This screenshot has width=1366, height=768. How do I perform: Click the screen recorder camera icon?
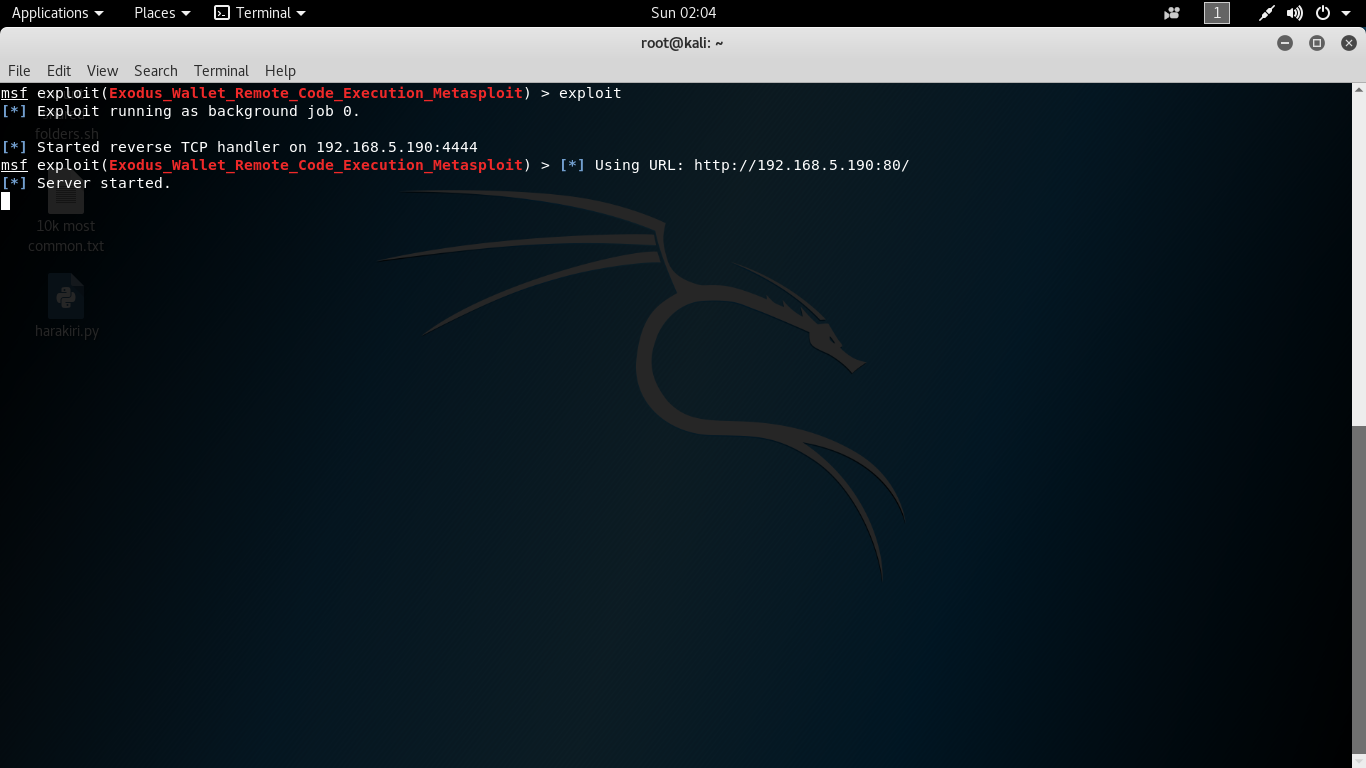point(1172,13)
